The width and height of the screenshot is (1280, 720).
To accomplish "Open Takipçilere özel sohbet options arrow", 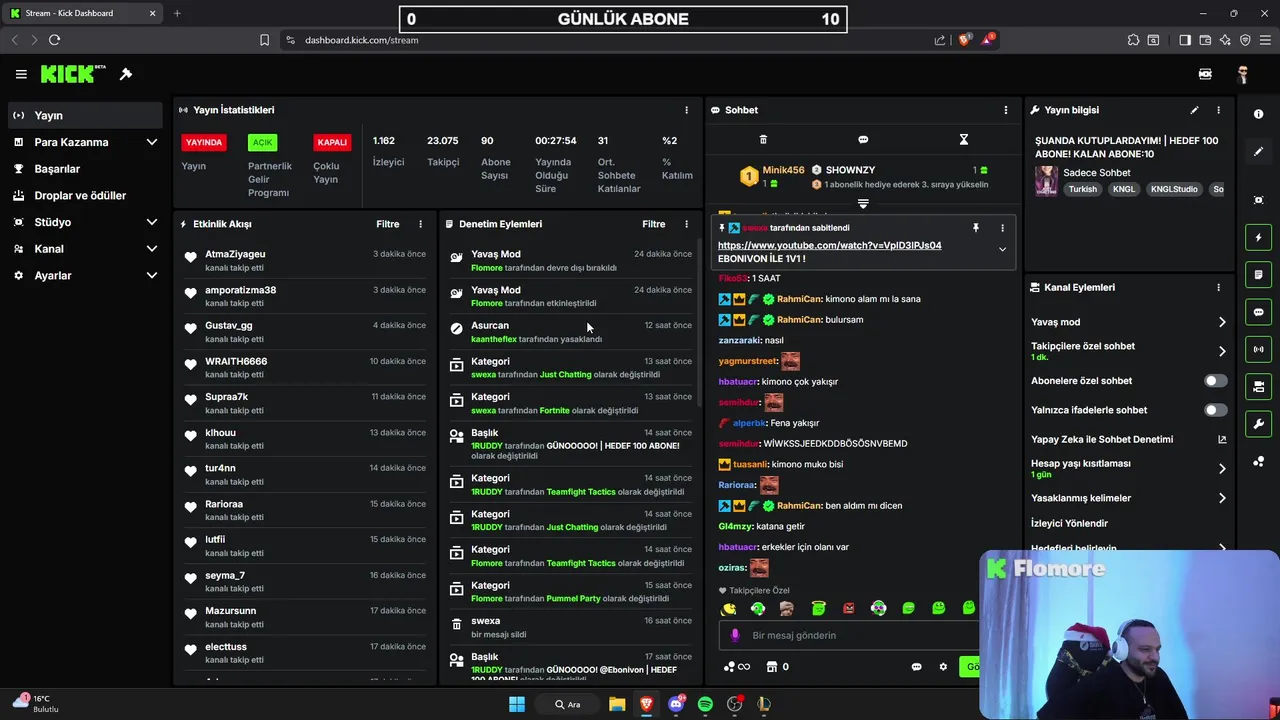I will click(x=1221, y=351).
